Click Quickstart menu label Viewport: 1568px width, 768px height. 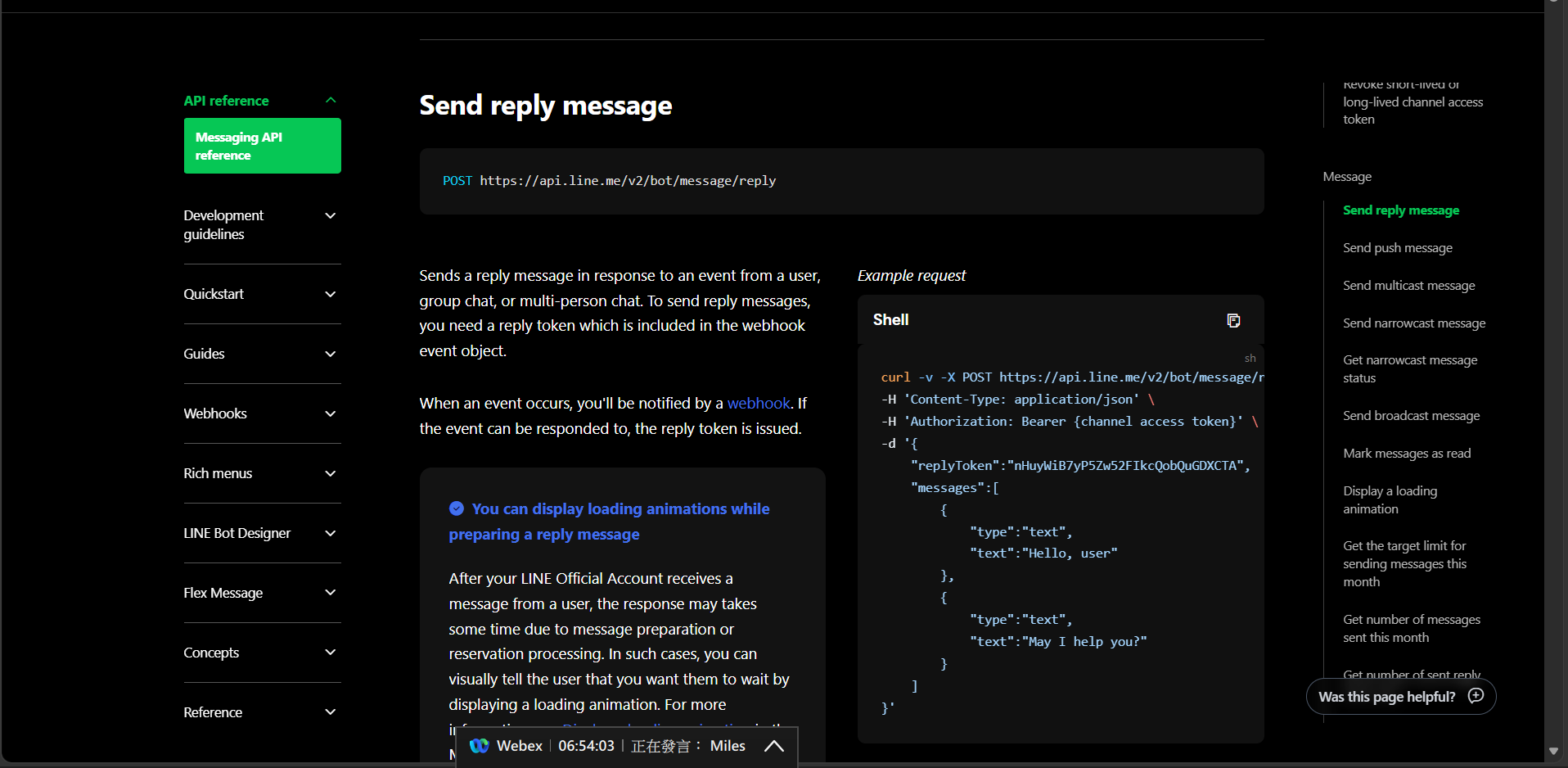click(x=214, y=295)
